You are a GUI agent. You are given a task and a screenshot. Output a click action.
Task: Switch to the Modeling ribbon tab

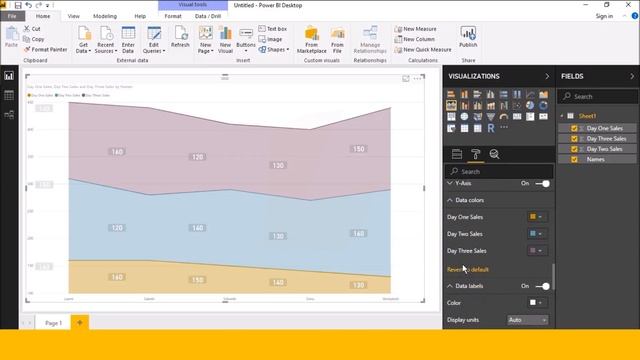tap(105, 16)
